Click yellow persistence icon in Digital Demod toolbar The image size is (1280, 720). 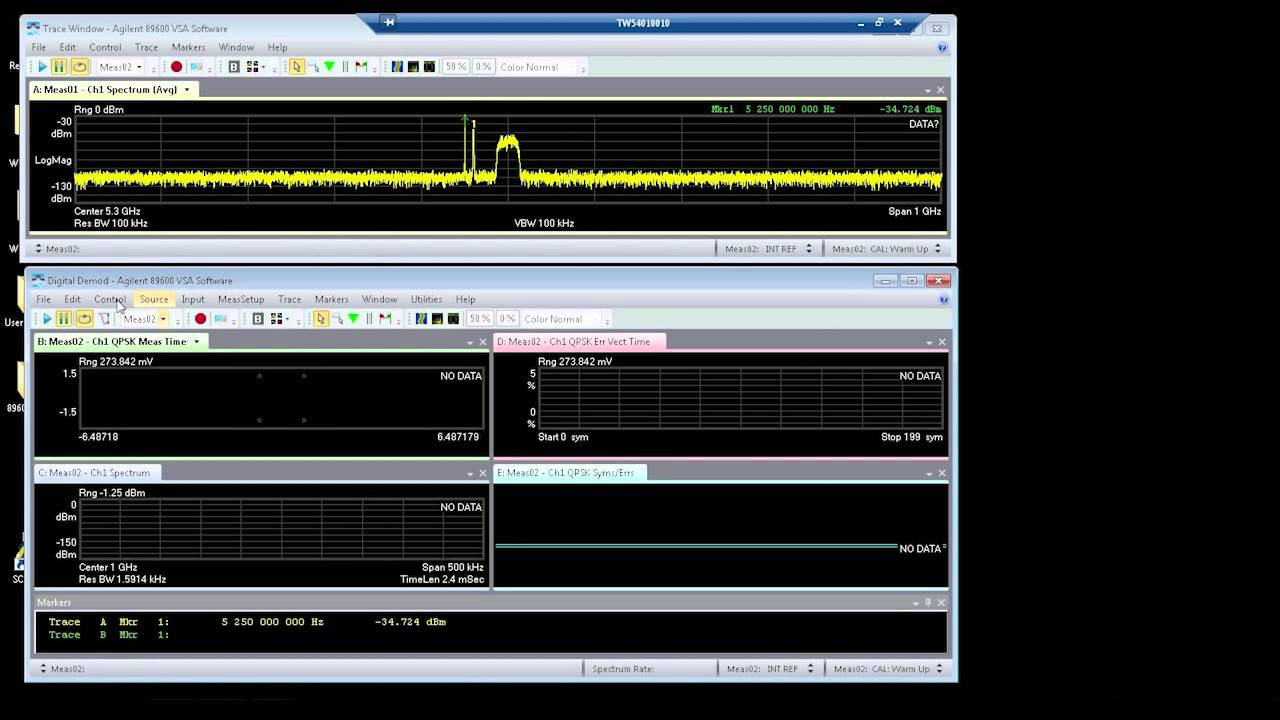[x=437, y=319]
